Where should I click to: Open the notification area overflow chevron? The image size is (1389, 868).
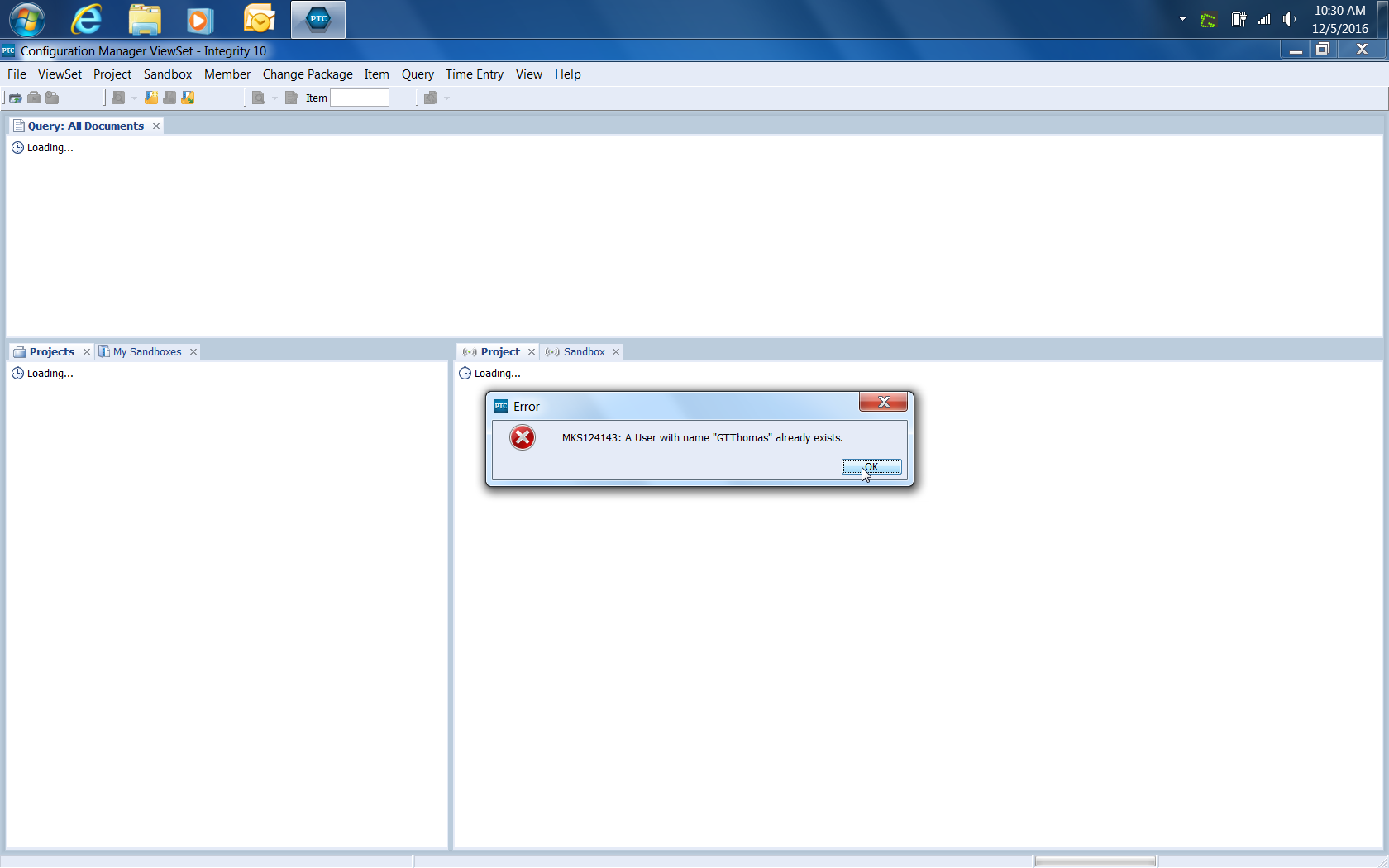[x=1182, y=18]
